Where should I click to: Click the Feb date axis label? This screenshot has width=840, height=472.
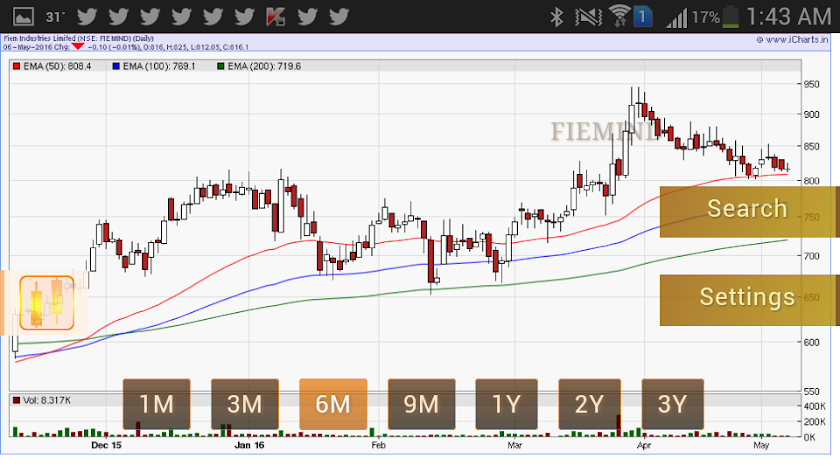[378, 445]
